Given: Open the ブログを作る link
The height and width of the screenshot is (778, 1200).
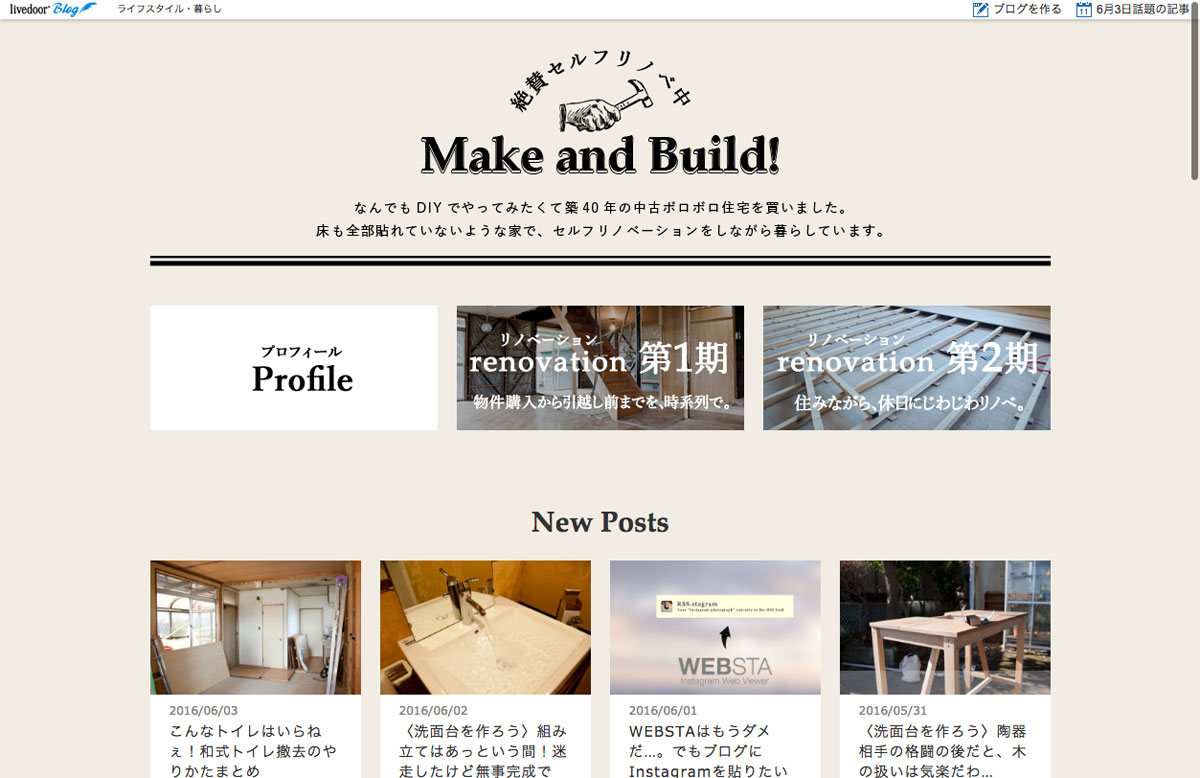Looking at the screenshot, I should click(1027, 9).
